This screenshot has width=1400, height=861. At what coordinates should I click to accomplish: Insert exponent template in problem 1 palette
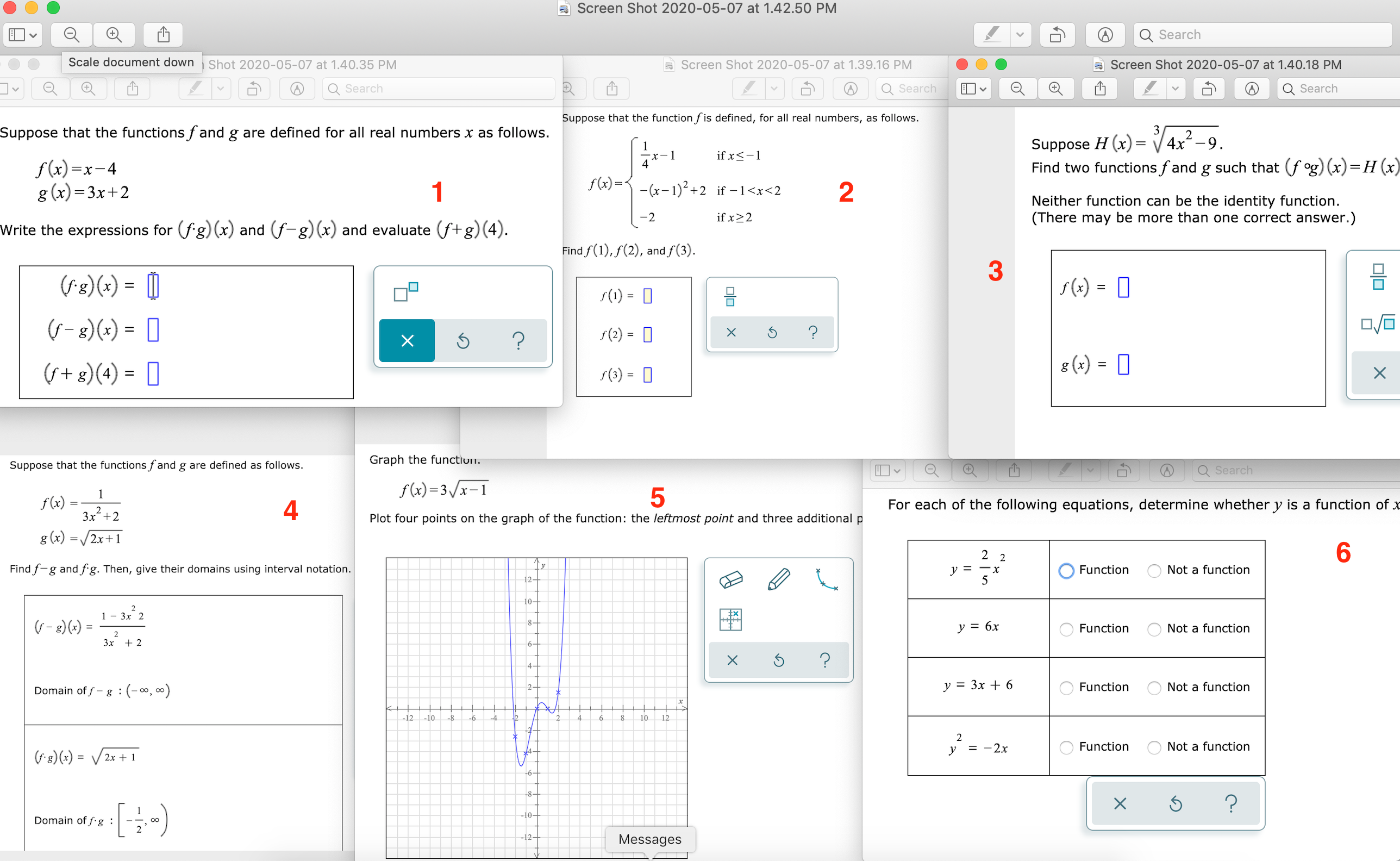click(406, 291)
